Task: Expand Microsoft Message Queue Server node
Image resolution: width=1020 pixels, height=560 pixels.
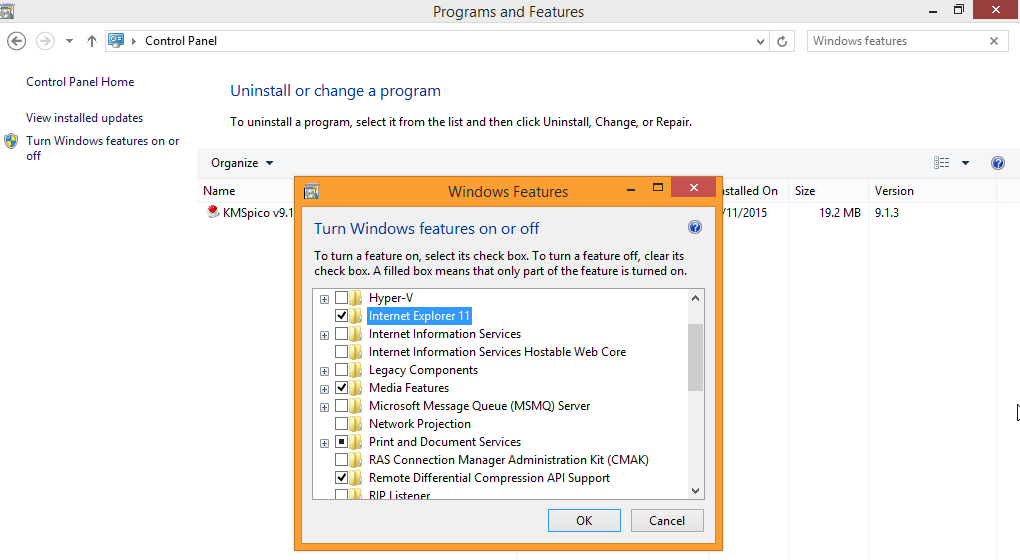Action: pos(324,407)
